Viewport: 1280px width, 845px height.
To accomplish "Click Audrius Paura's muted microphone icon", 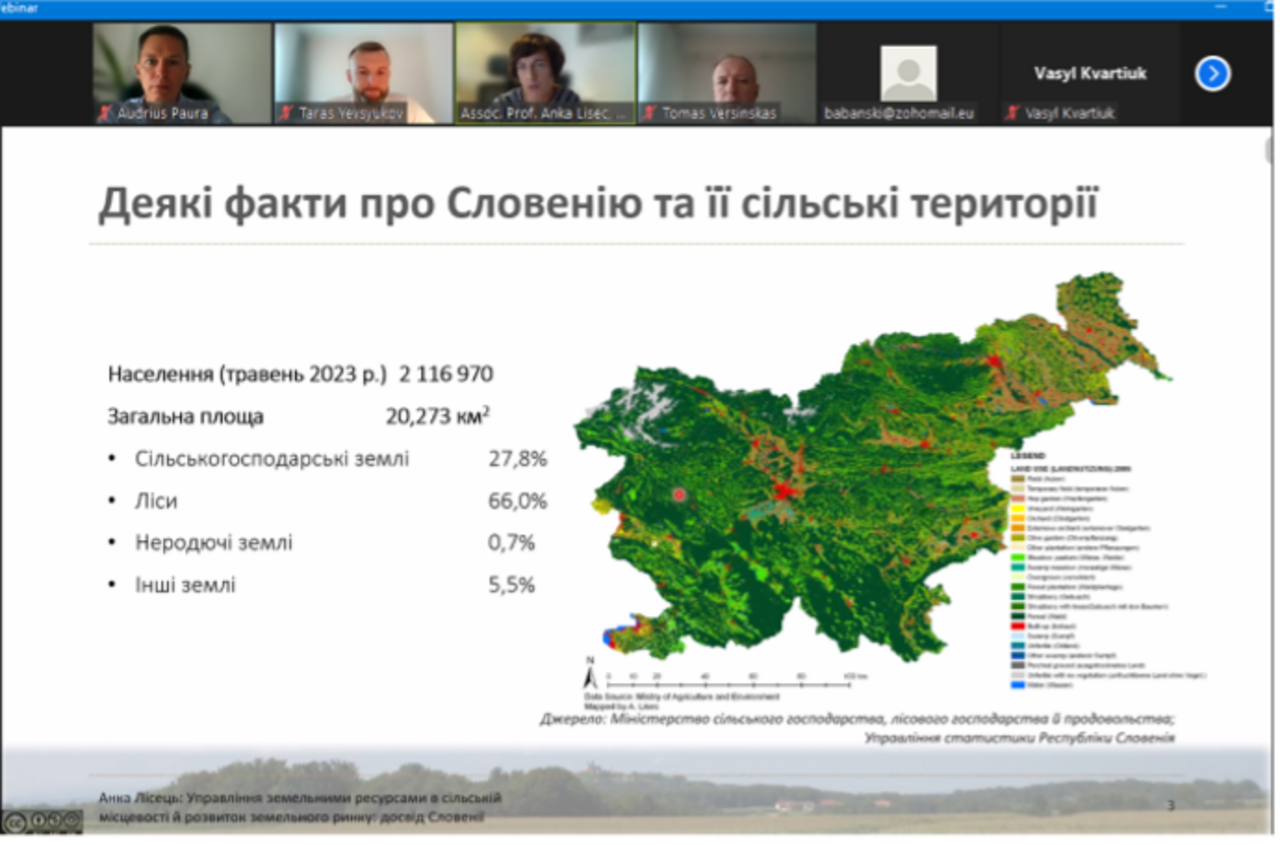I will (x=105, y=113).
